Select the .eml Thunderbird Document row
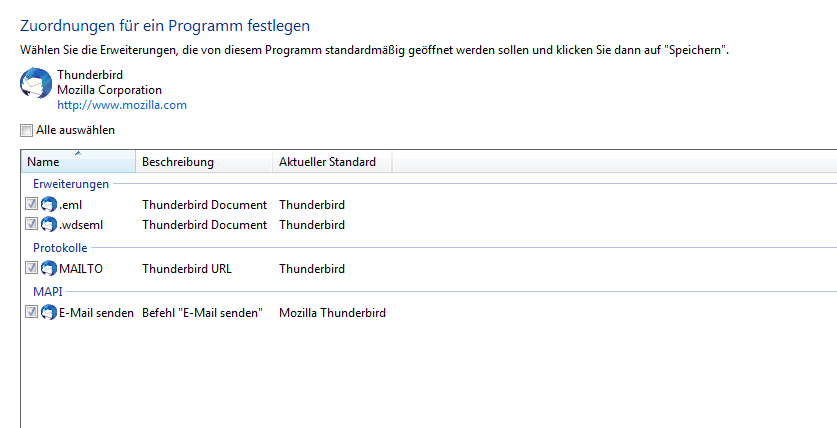 pyautogui.click(x=204, y=205)
